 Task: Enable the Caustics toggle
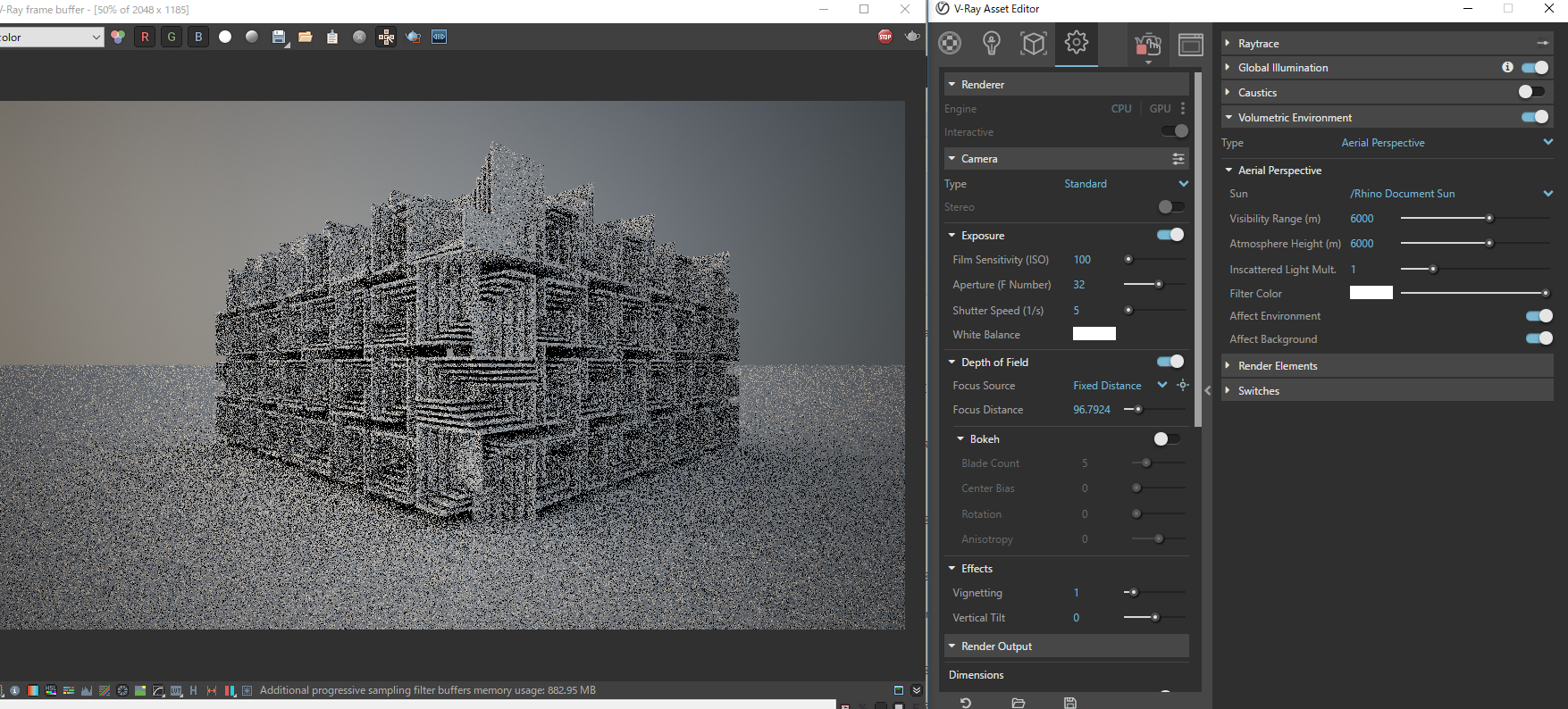click(x=1530, y=92)
